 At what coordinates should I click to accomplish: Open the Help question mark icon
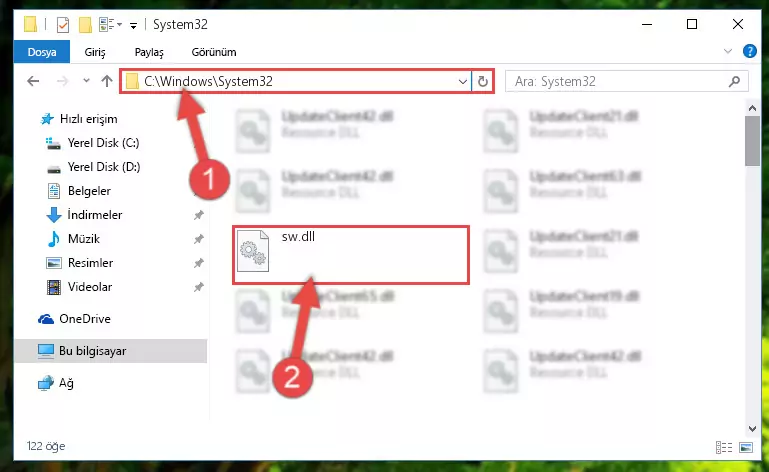[749, 51]
